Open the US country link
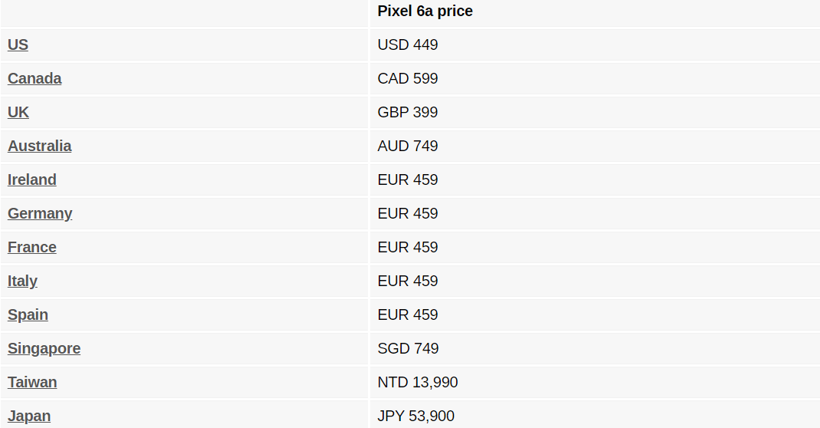 [18, 45]
